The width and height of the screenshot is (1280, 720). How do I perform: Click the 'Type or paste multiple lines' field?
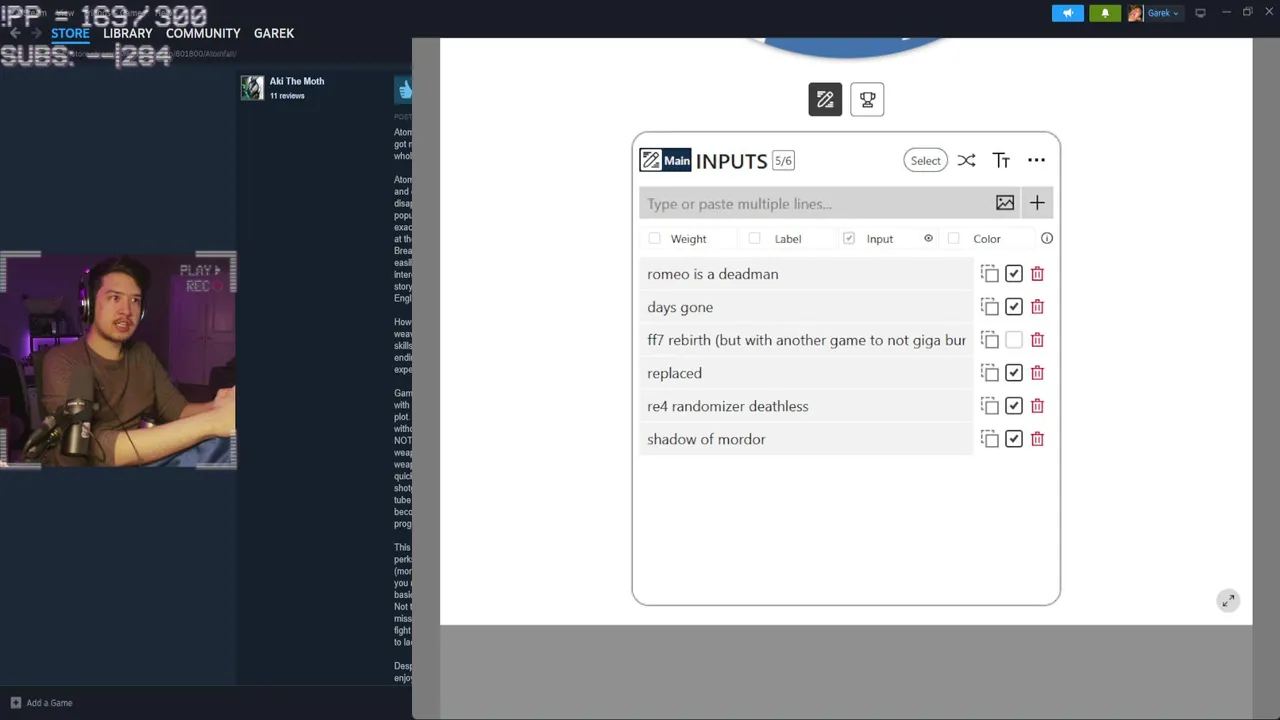pyautogui.click(x=814, y=203)
